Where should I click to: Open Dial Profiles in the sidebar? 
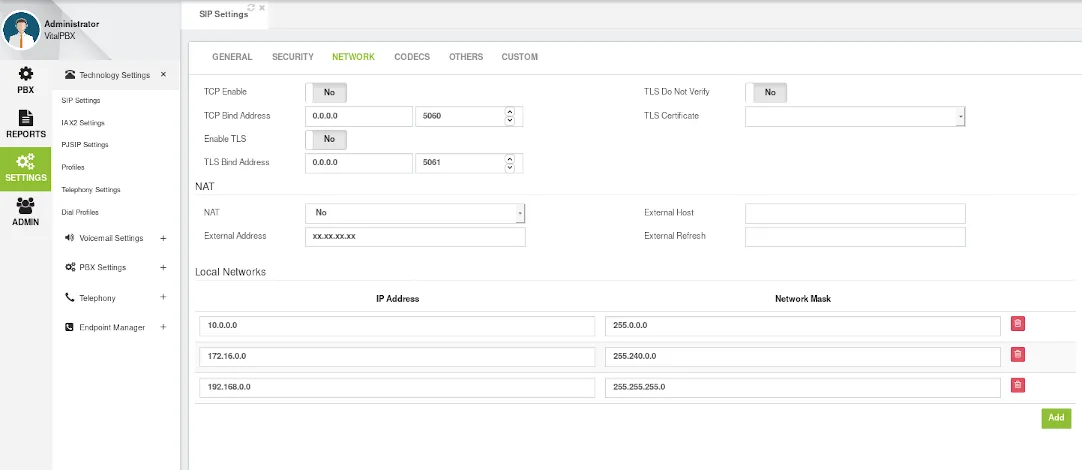(x=80, y=213)
